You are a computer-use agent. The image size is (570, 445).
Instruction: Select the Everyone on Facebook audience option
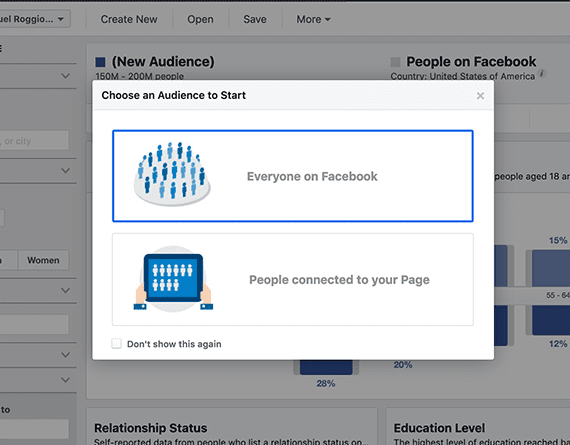tap(293, 176)
